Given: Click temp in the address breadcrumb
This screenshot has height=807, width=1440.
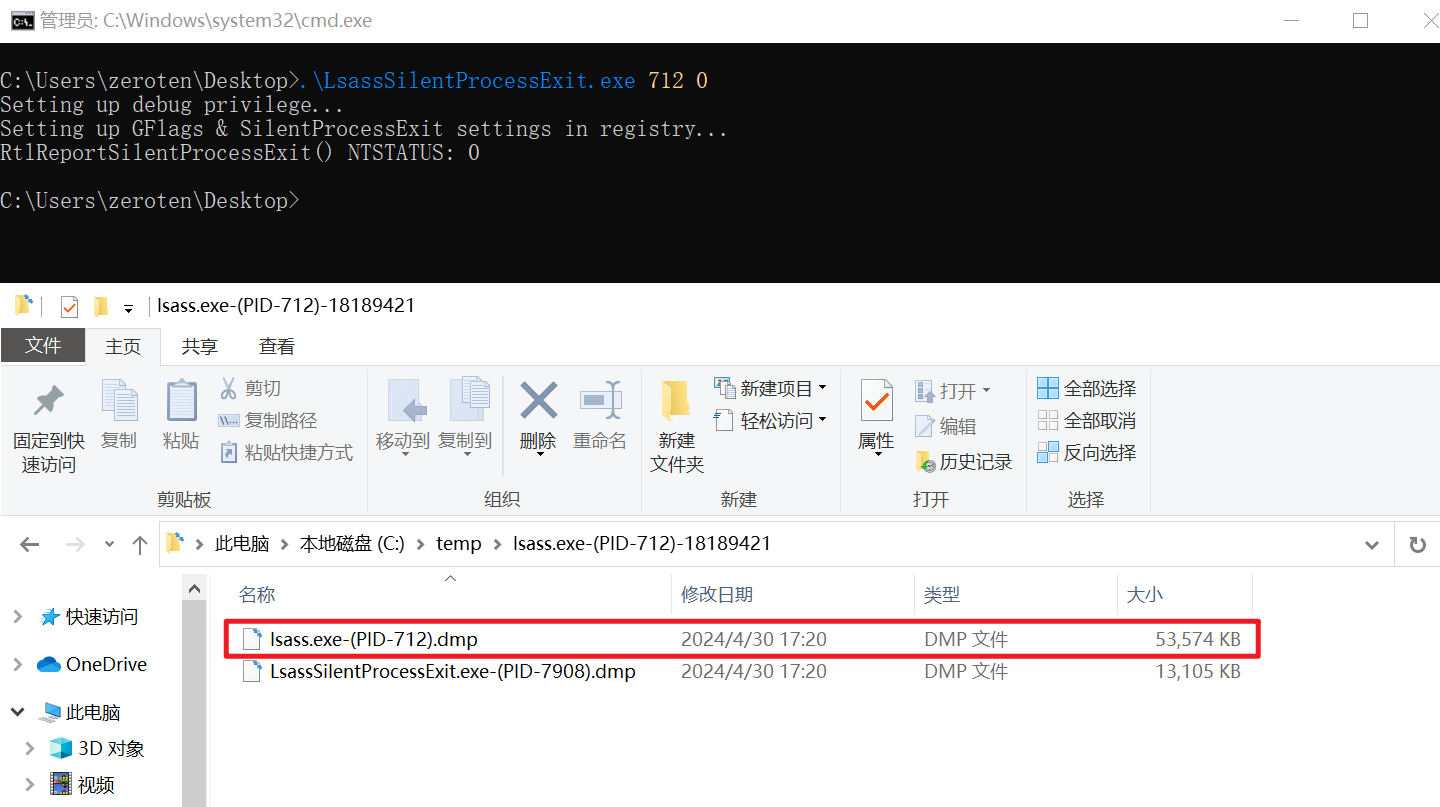Looking at the screenshot, I should (459, 544).
